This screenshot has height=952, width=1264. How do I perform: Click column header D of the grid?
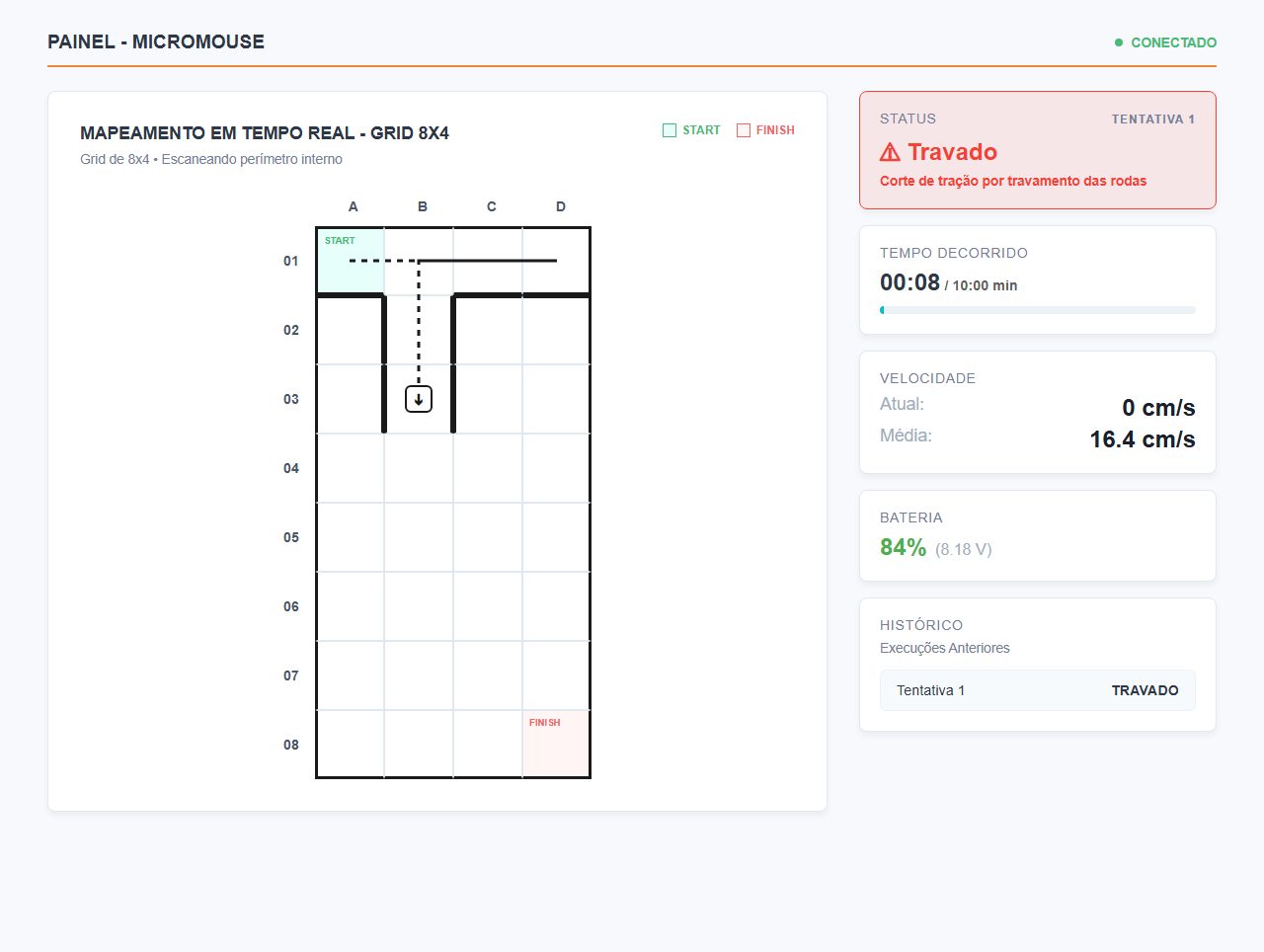561,206
